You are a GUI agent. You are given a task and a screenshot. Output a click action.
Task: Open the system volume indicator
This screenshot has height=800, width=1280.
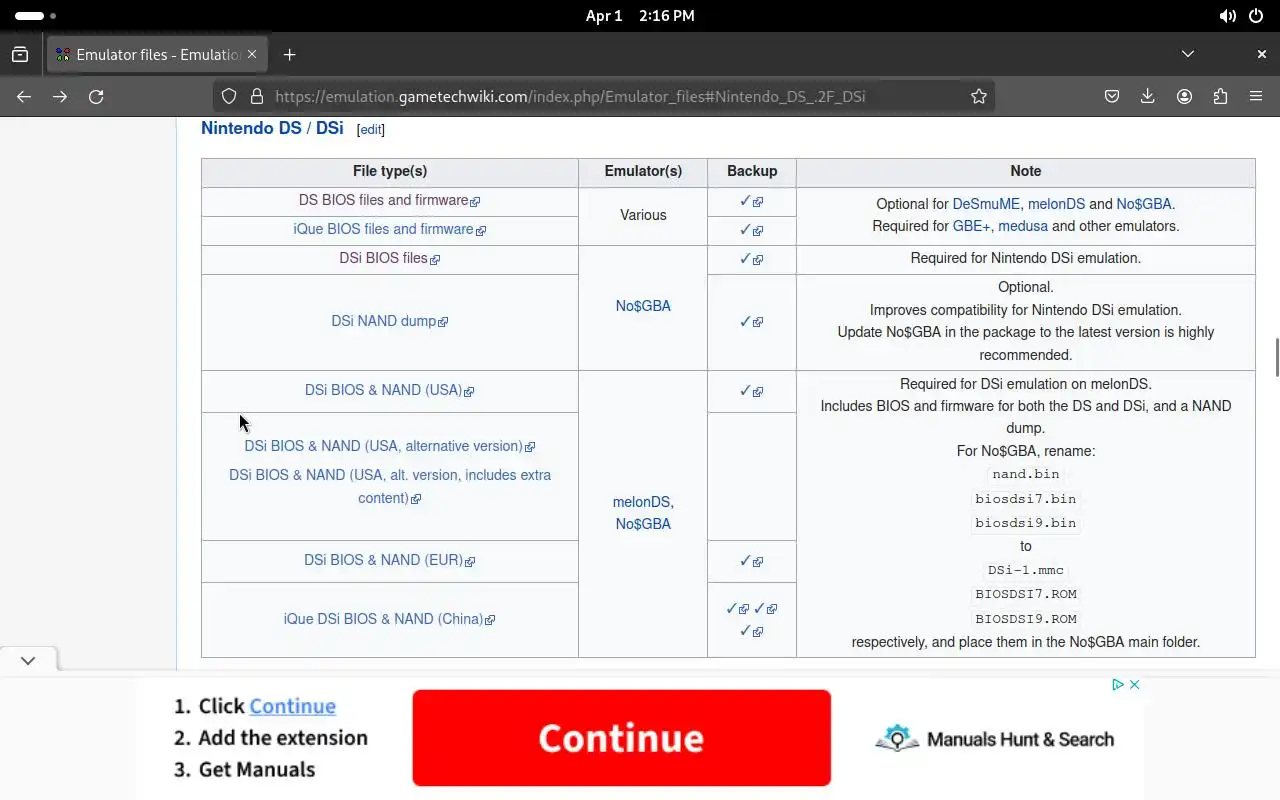(1227, 16)
